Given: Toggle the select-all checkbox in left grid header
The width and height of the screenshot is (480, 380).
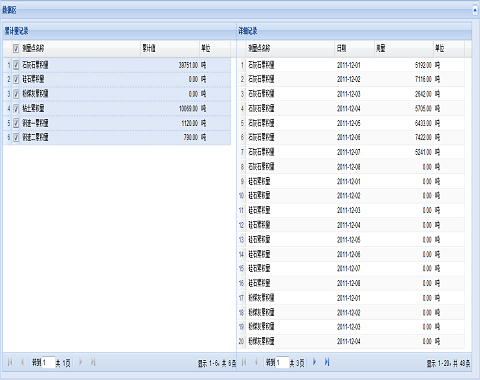Looking at the screenshot, I should (x=16, y=49).
